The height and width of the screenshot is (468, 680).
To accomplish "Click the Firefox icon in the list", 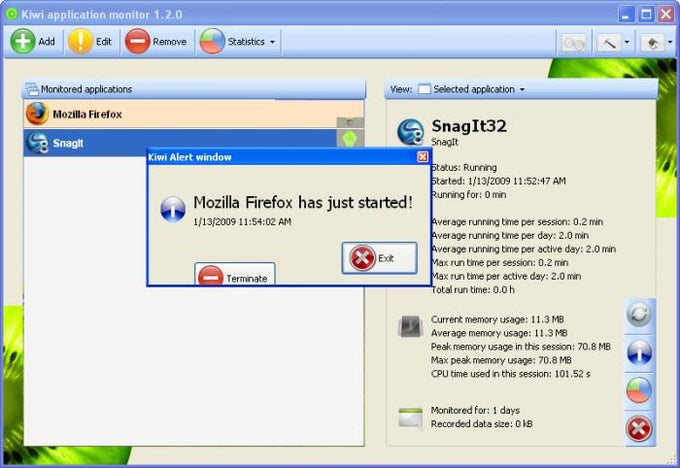I will coord(37,114).
